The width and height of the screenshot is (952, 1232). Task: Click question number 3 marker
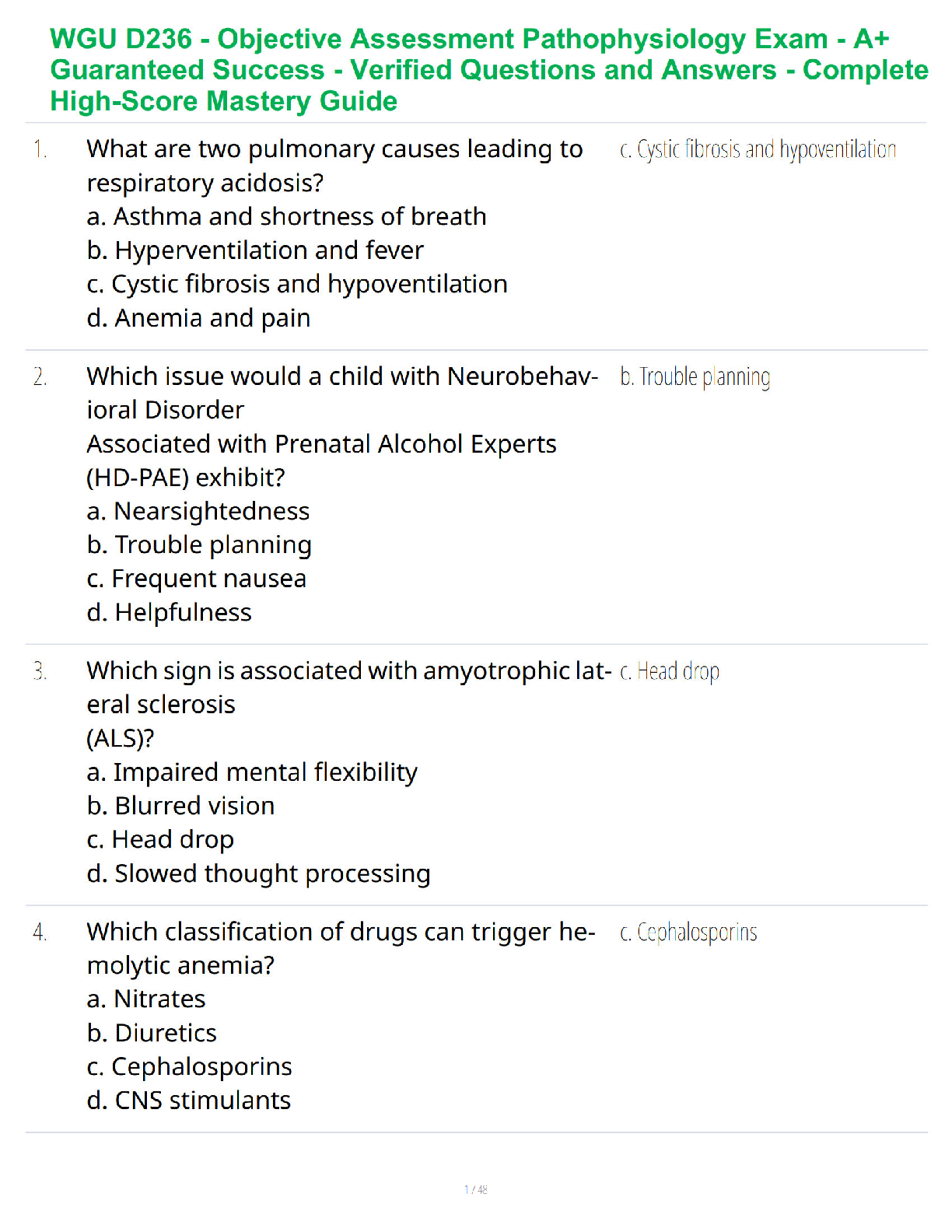40,671
